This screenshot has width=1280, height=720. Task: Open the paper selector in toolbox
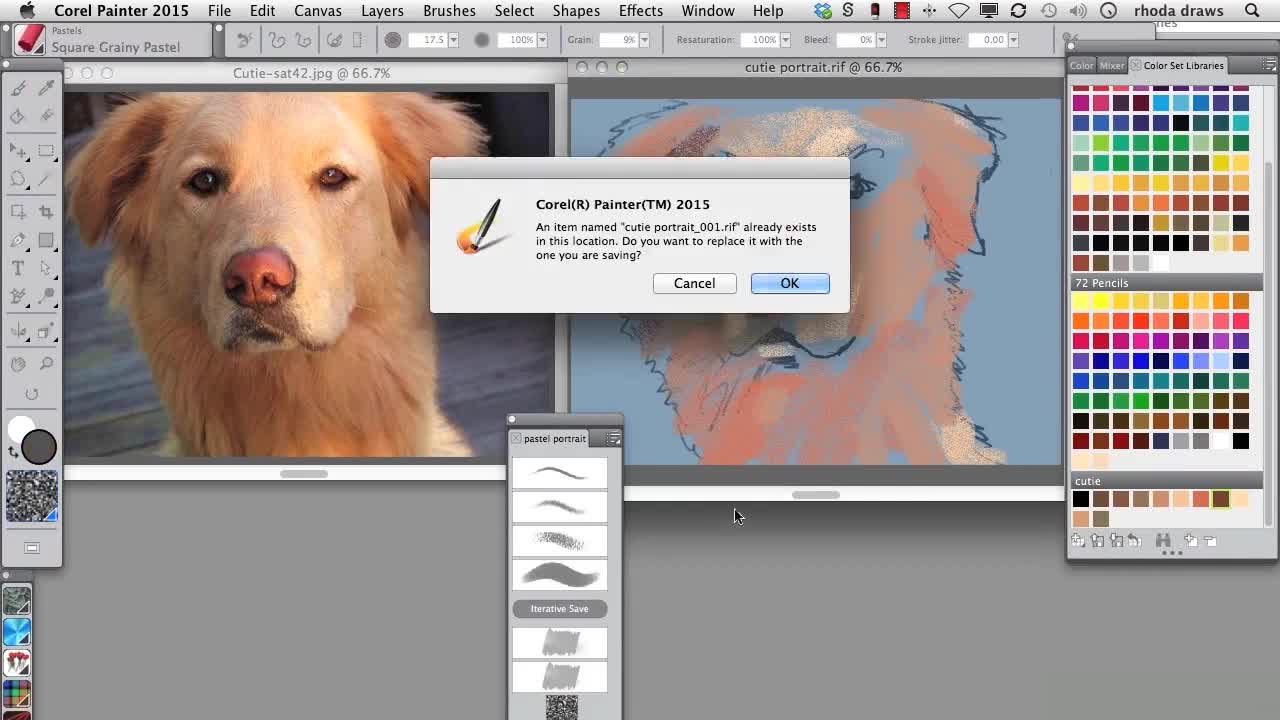tap(32, 497)
